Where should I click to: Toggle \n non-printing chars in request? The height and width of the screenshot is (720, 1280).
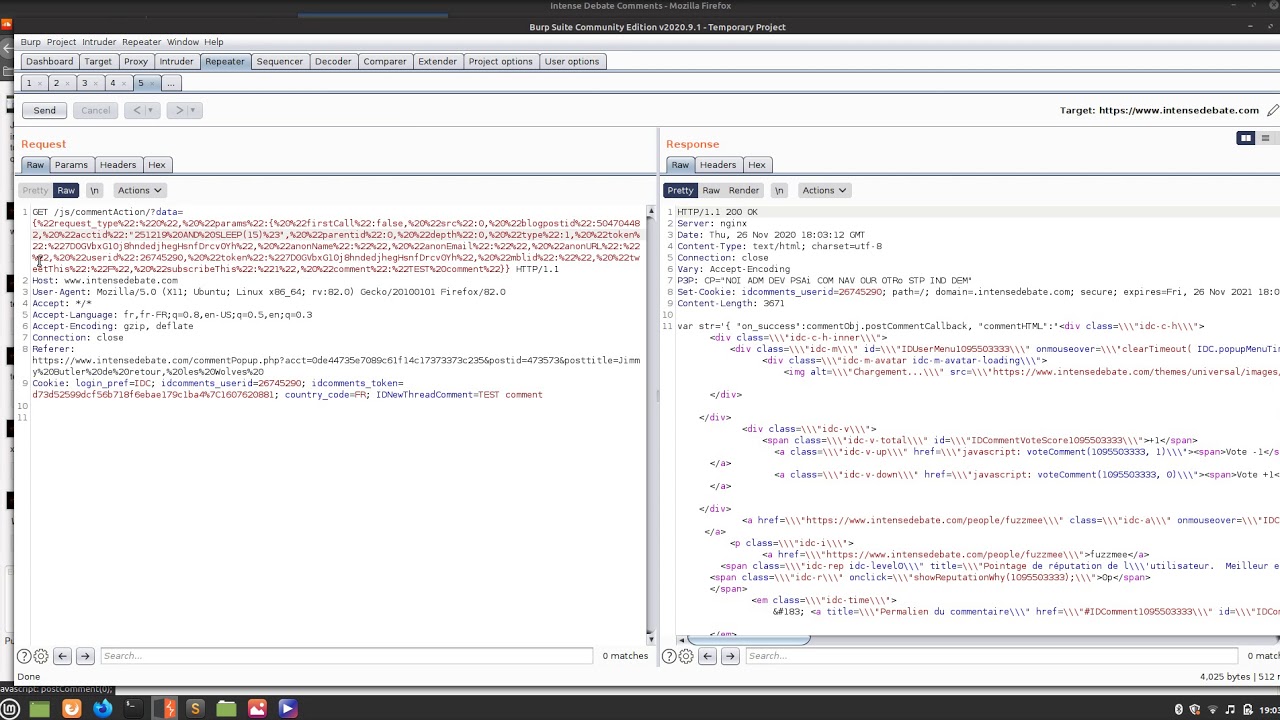coord(95,190)
